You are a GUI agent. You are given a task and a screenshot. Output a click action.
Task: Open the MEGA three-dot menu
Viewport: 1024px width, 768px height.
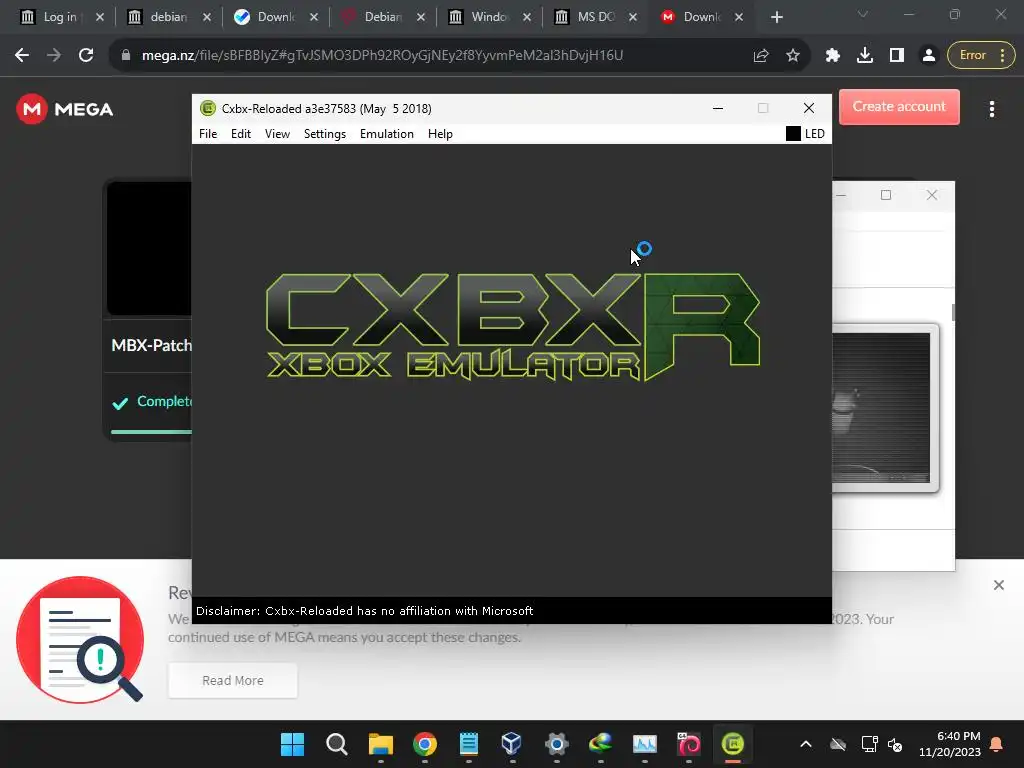tap(991, 109)
